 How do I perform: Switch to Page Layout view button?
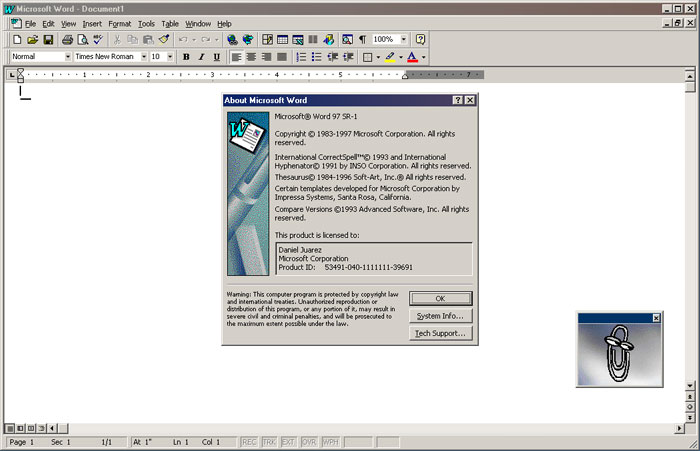pos(31,428)
